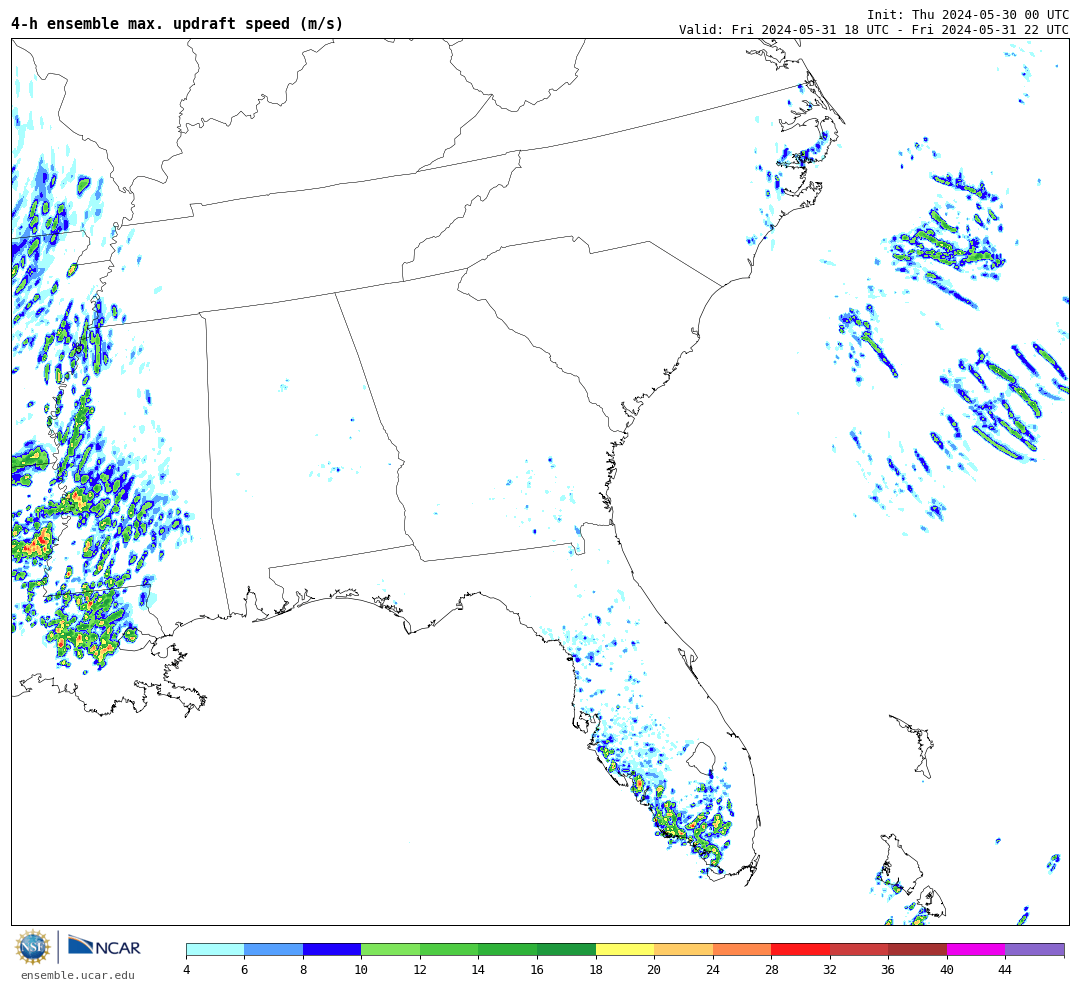Select the dark blue 8-10 color swatch
This screenshot has height=988, width=1080.
click(x=332, y=950)
